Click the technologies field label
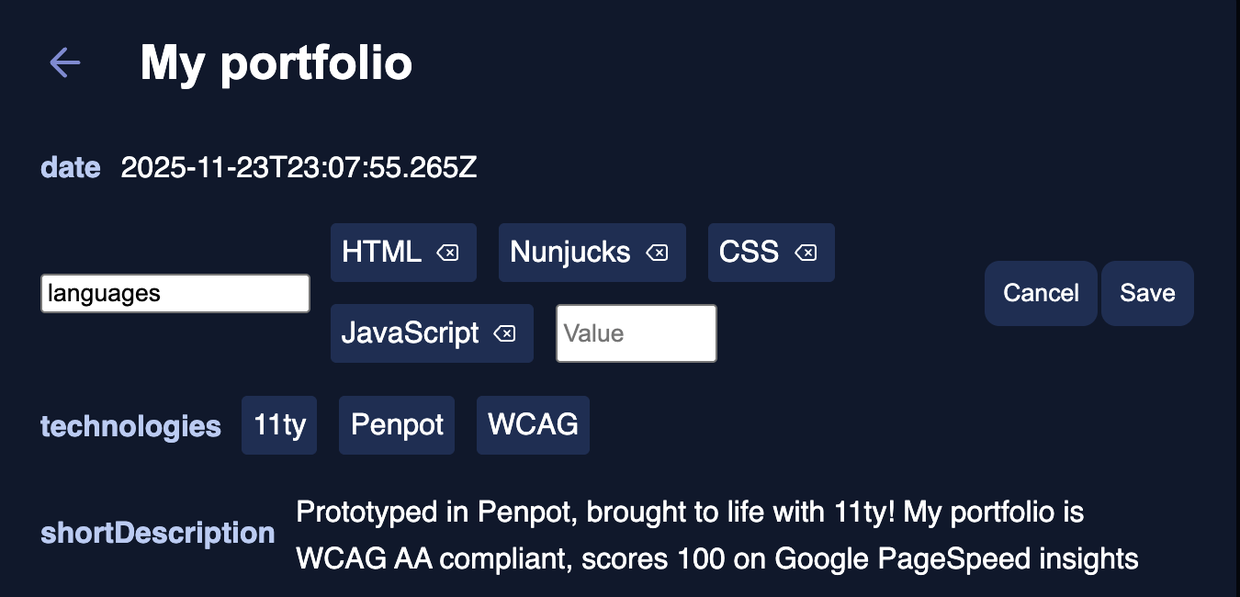Screen dimensions: 1240x597 (130, 426)
